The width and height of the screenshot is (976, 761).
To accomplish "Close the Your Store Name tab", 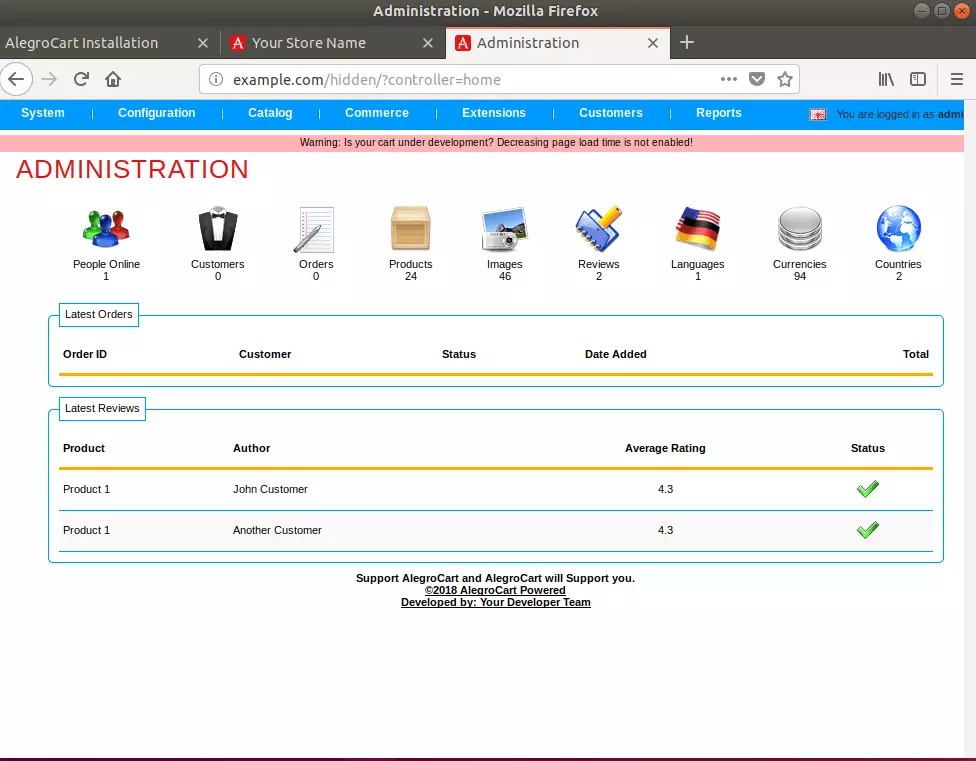I will coord(428,43).
